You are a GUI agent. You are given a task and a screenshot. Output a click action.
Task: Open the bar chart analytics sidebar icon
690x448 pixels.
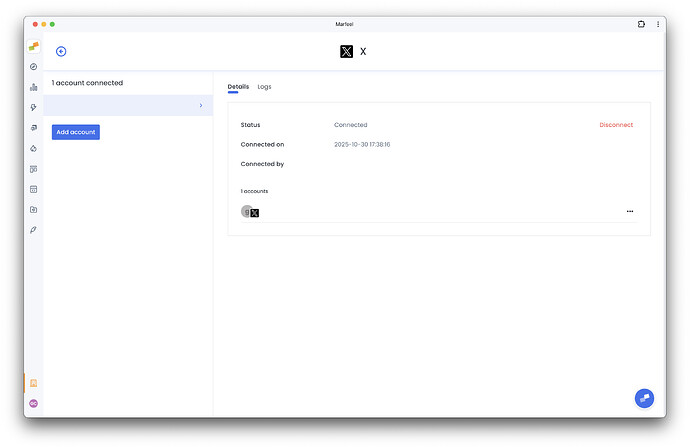pos(33,87)
